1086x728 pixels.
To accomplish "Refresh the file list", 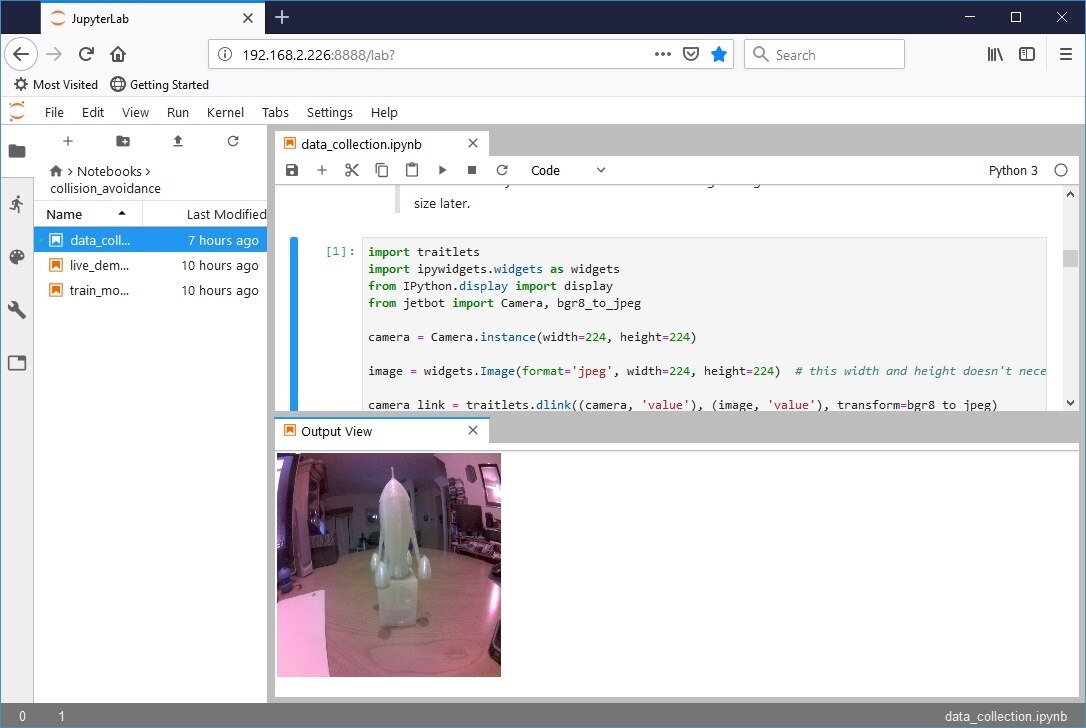I will (x=233, y=141).
